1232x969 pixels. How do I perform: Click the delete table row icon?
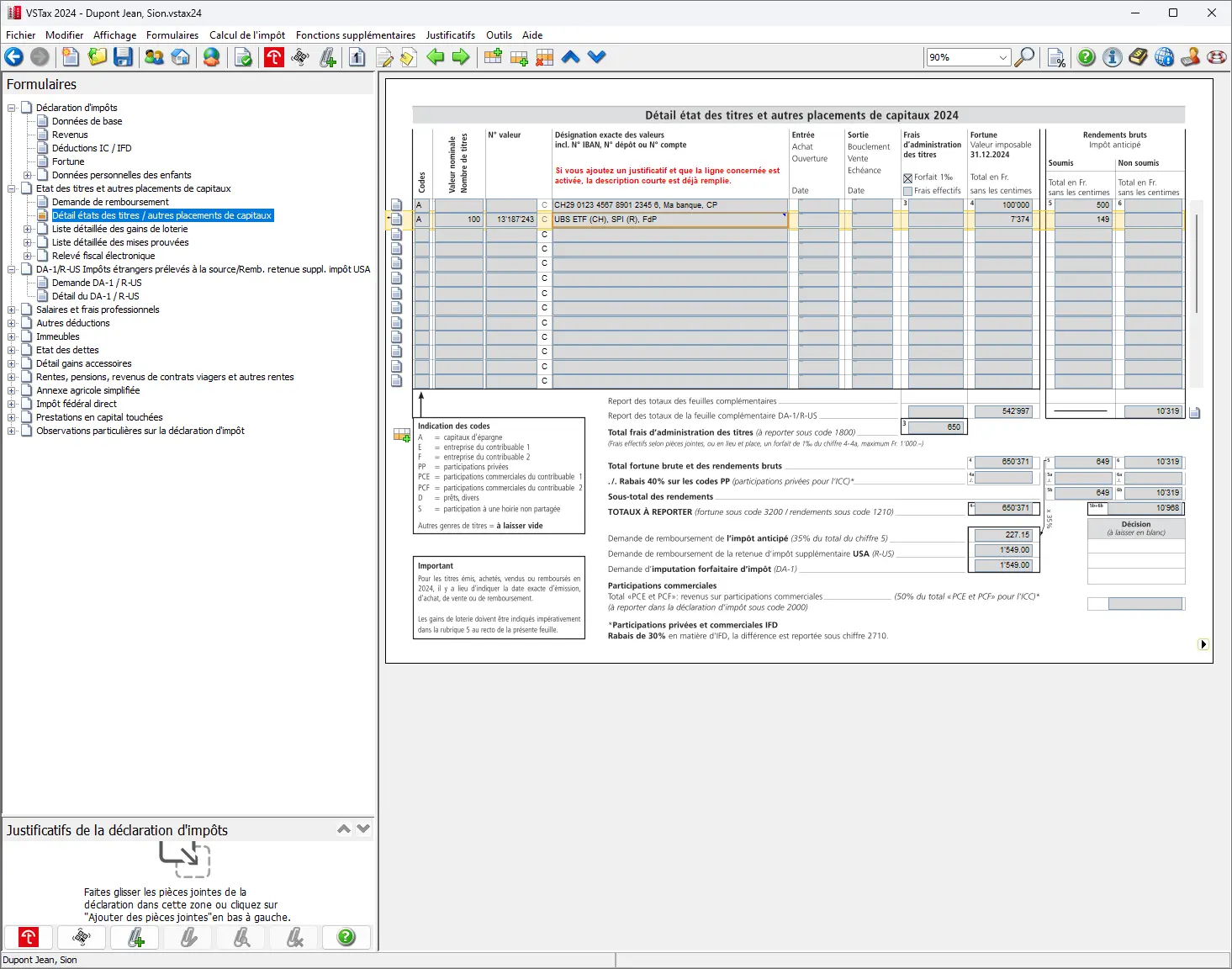click(x=545, y=57)
